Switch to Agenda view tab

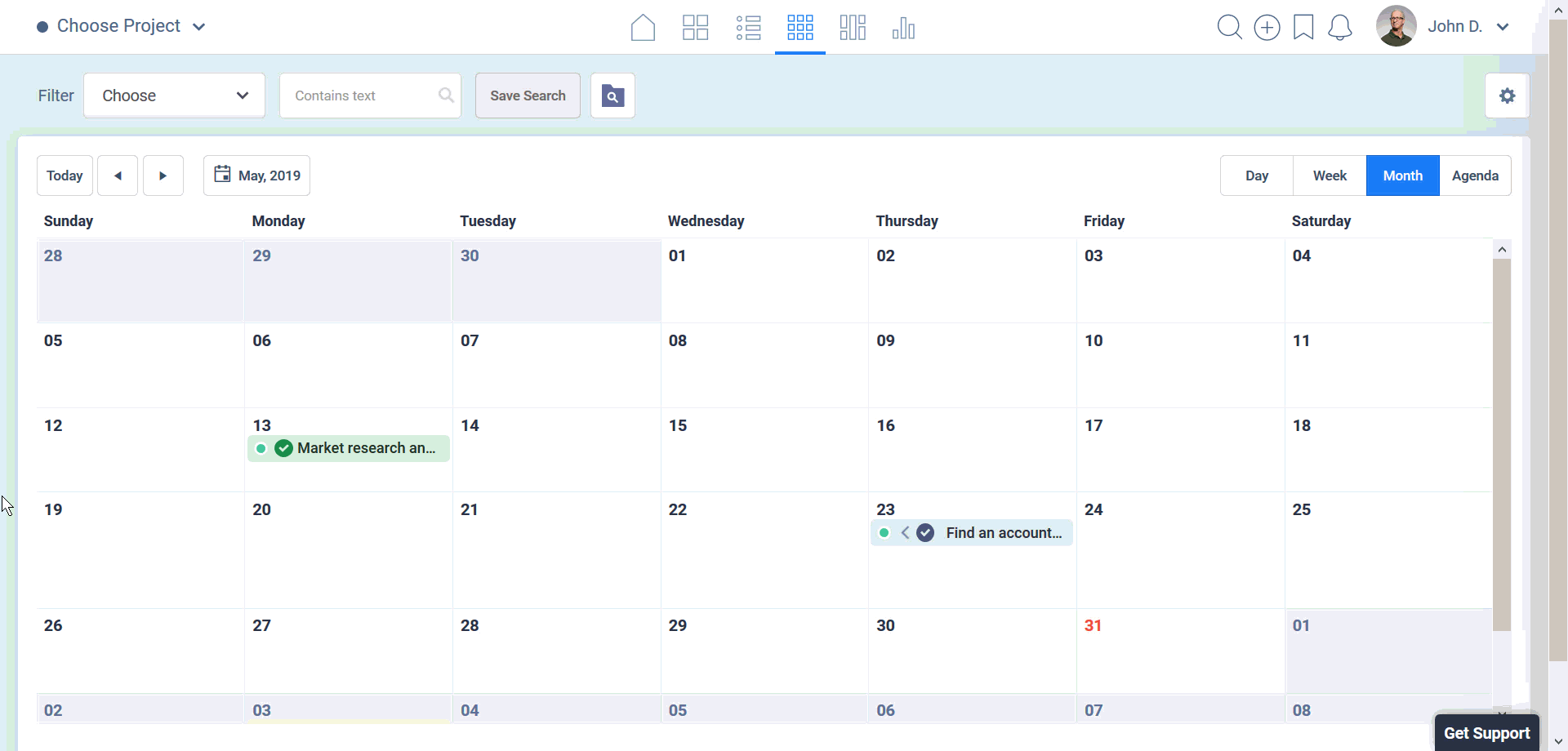click(x=1475, y=176)
